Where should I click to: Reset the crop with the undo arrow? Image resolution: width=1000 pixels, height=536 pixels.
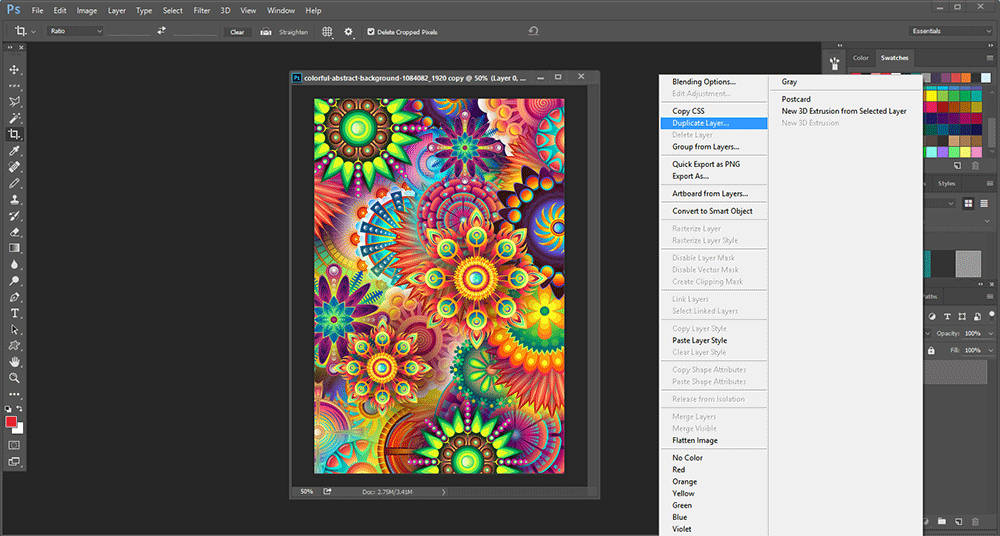pos(533,31)
